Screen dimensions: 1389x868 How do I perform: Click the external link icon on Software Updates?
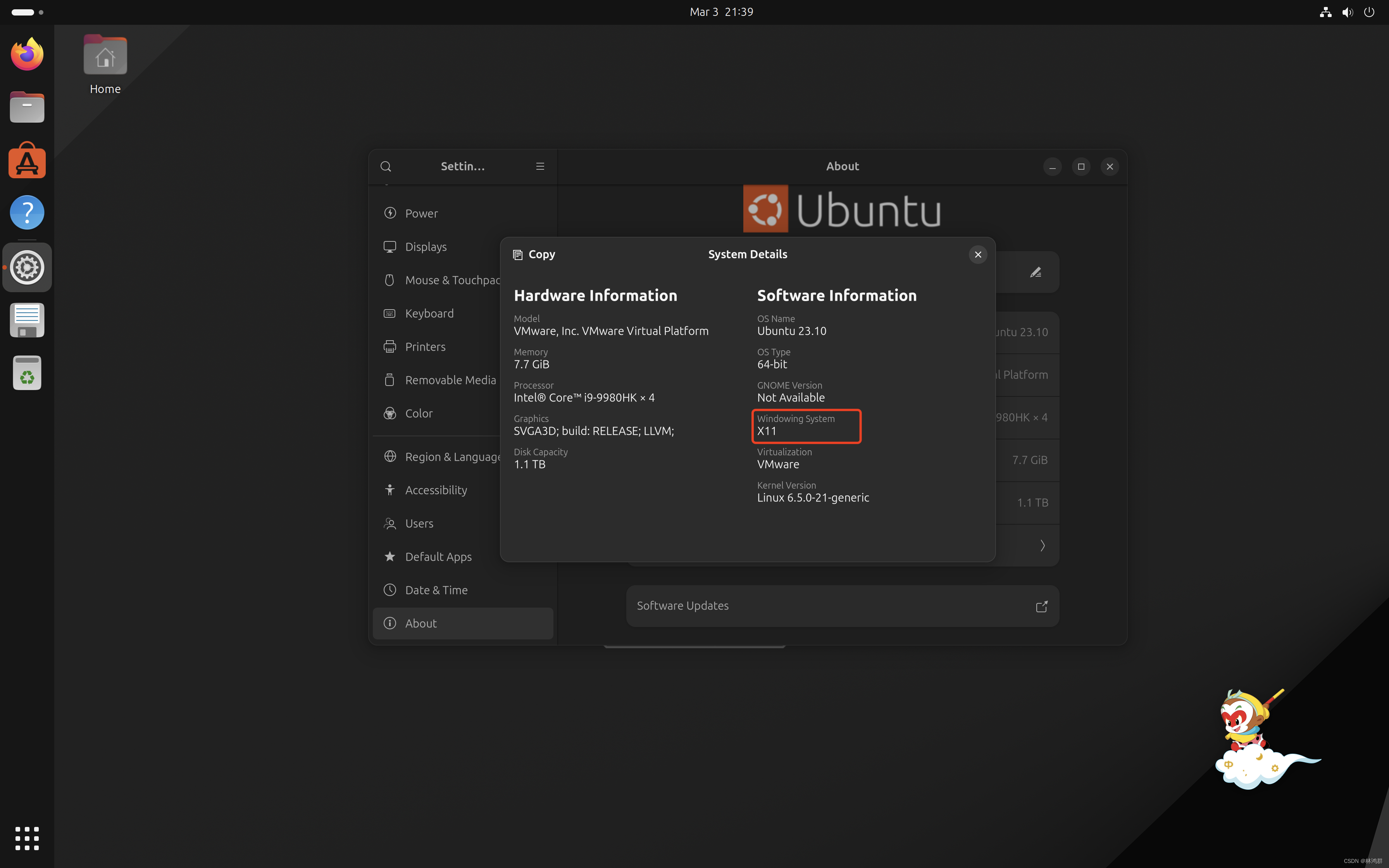click(1042, 606)
